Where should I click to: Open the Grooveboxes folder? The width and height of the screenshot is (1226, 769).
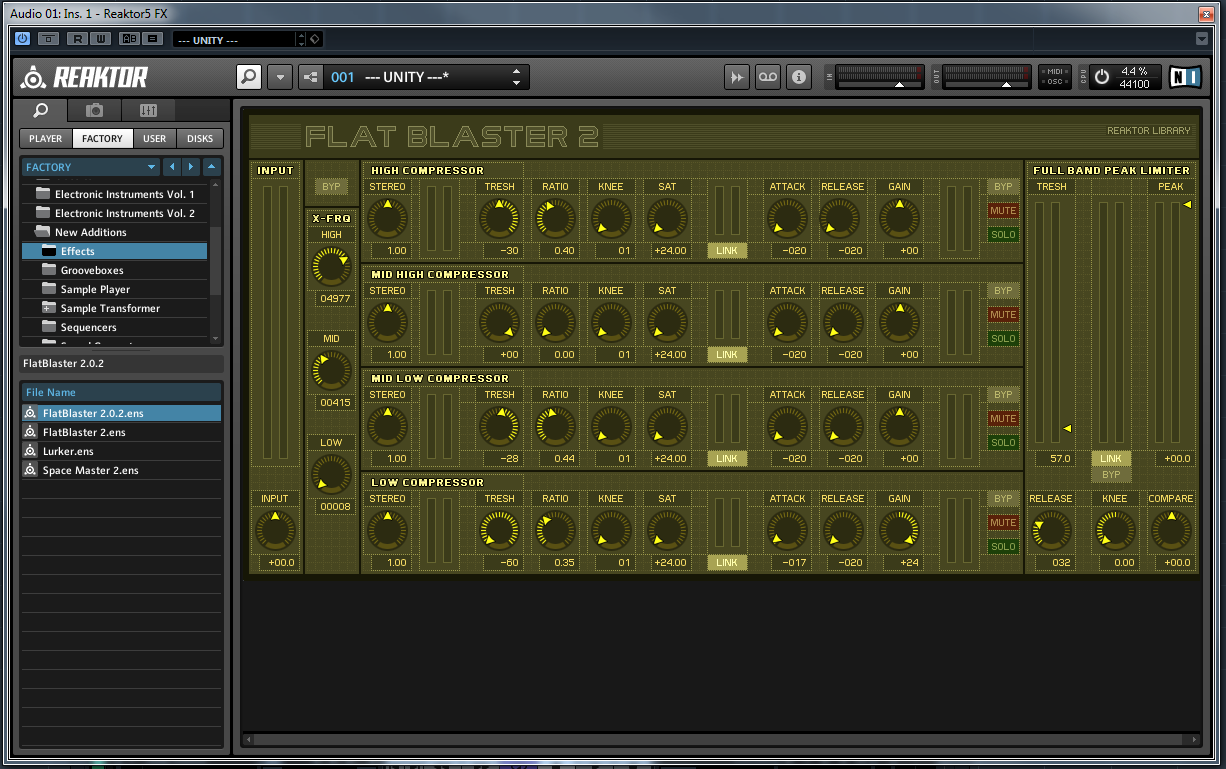point(115,270)
